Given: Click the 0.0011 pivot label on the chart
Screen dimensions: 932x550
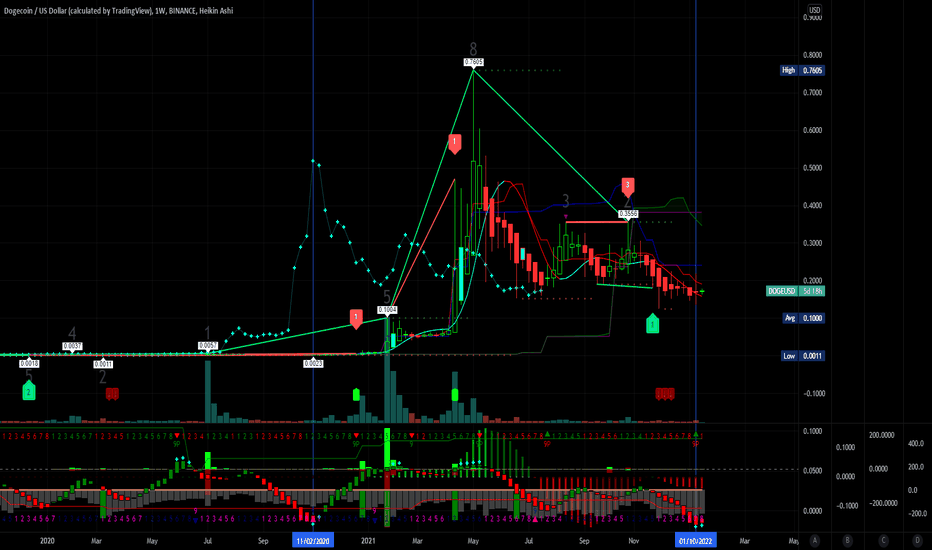Looking at the screenshot, I should click(103, 364).
